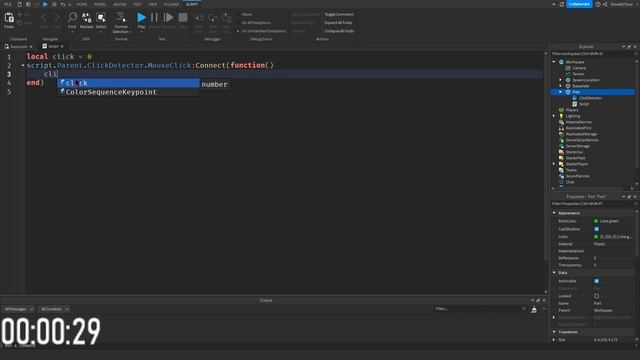Click the BrickColor Lime green swatch

(x=596, y=221)
